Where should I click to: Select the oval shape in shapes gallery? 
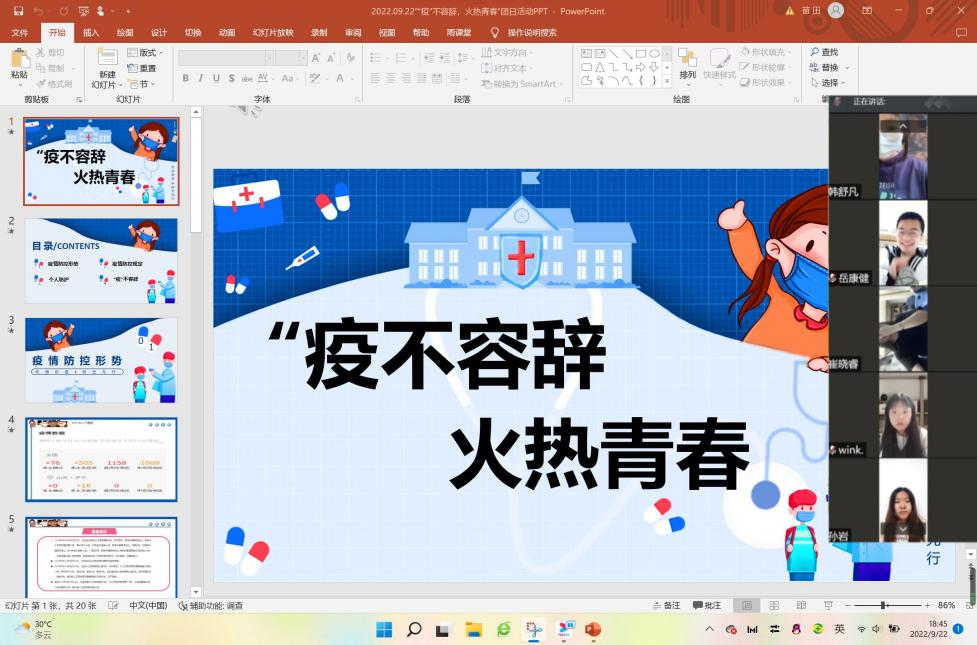tap(654, 53)
